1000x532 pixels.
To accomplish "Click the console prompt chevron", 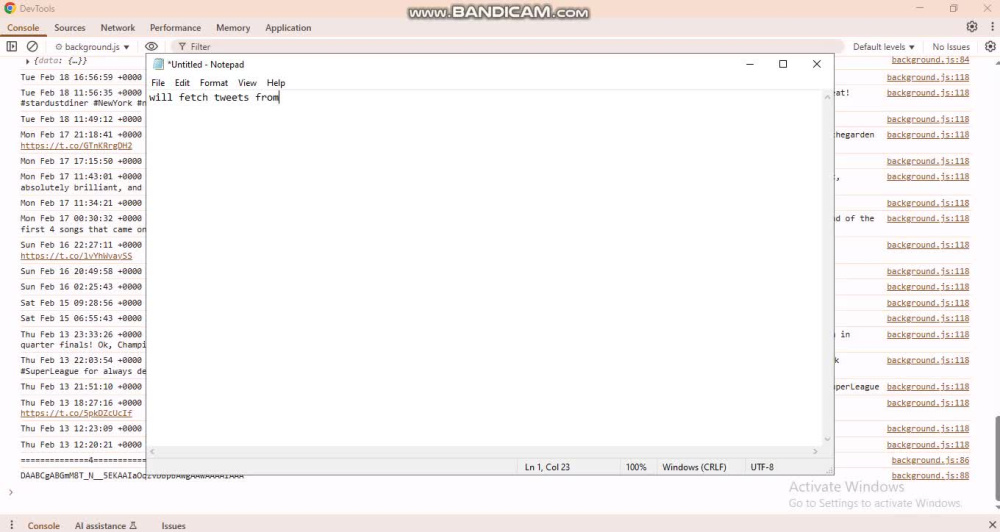I will (x=10, y=492).
